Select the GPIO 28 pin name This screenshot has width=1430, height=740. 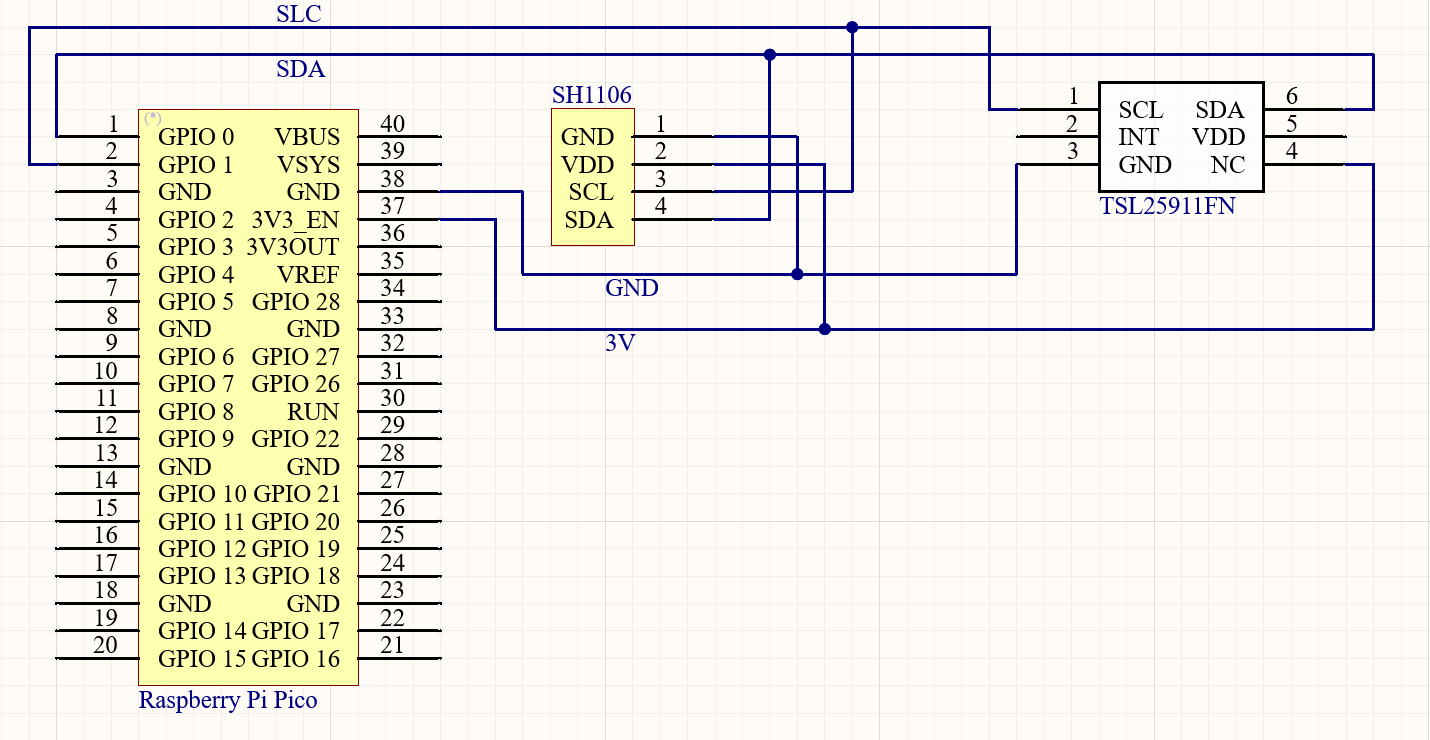coord(296,302)
